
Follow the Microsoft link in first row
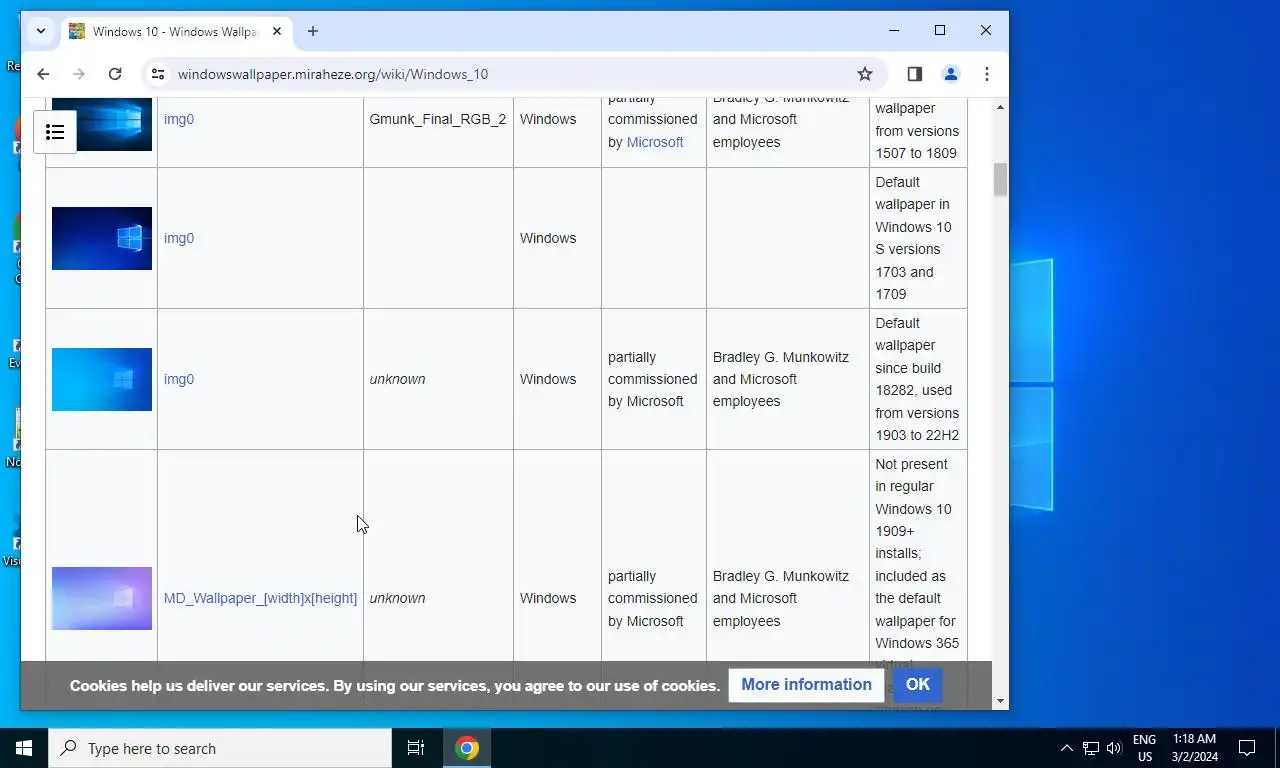[x=655, y=142]
